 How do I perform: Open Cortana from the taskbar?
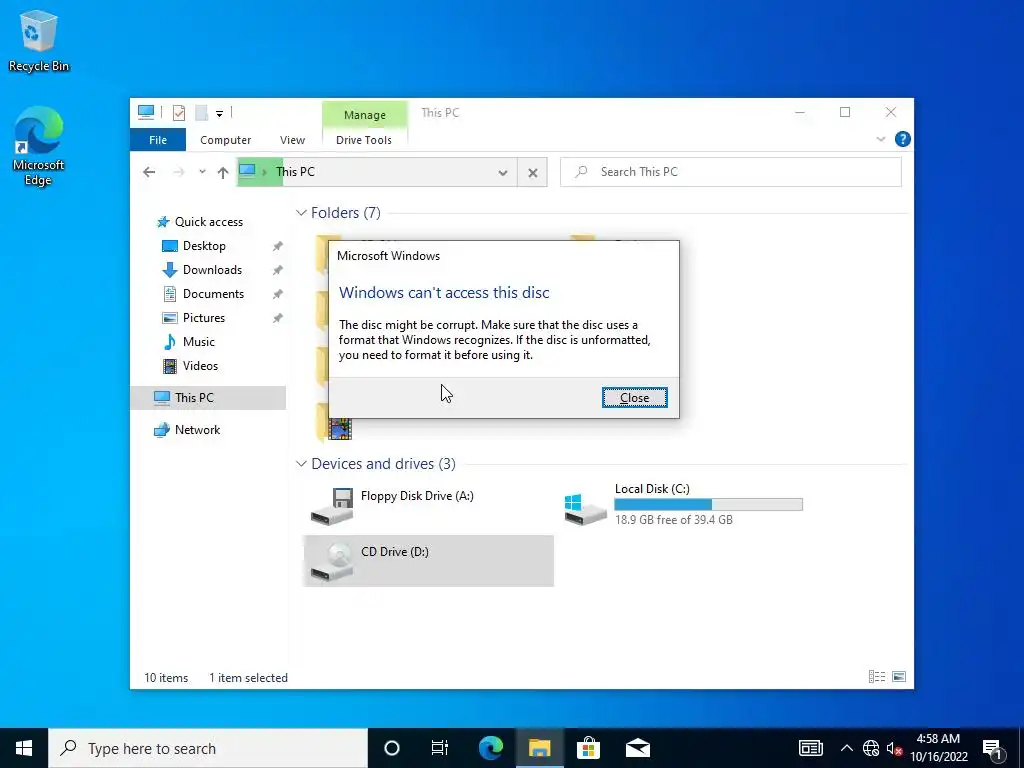tap(391, 748)
